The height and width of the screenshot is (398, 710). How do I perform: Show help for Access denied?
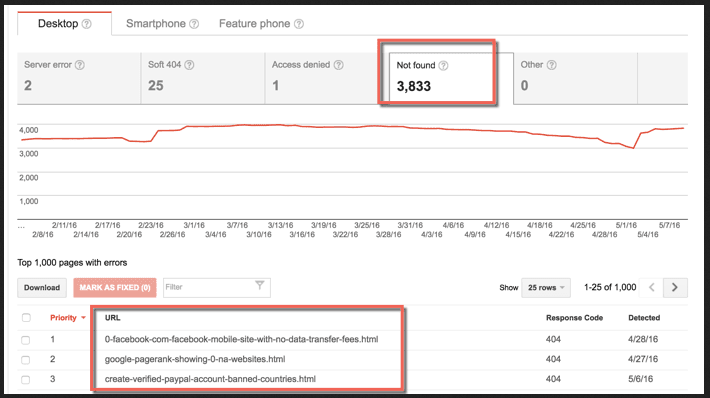[338, 65]
